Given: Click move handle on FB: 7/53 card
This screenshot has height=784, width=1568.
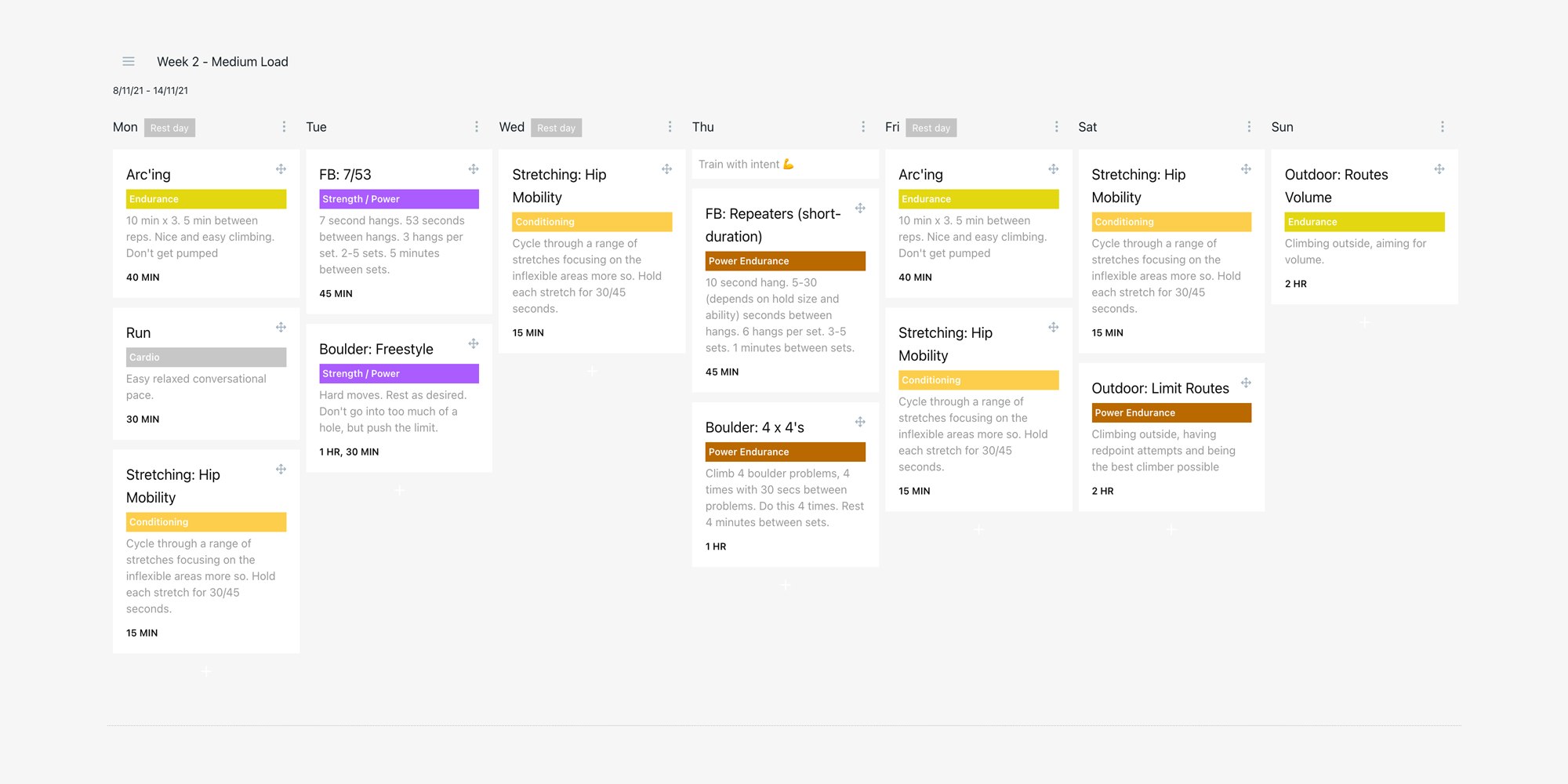Looking at the screenshot, I should 474,169.
